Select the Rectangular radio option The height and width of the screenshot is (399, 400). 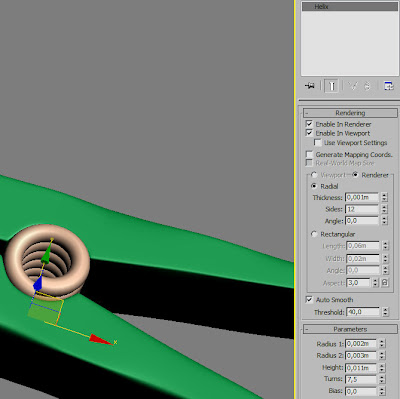314,234
